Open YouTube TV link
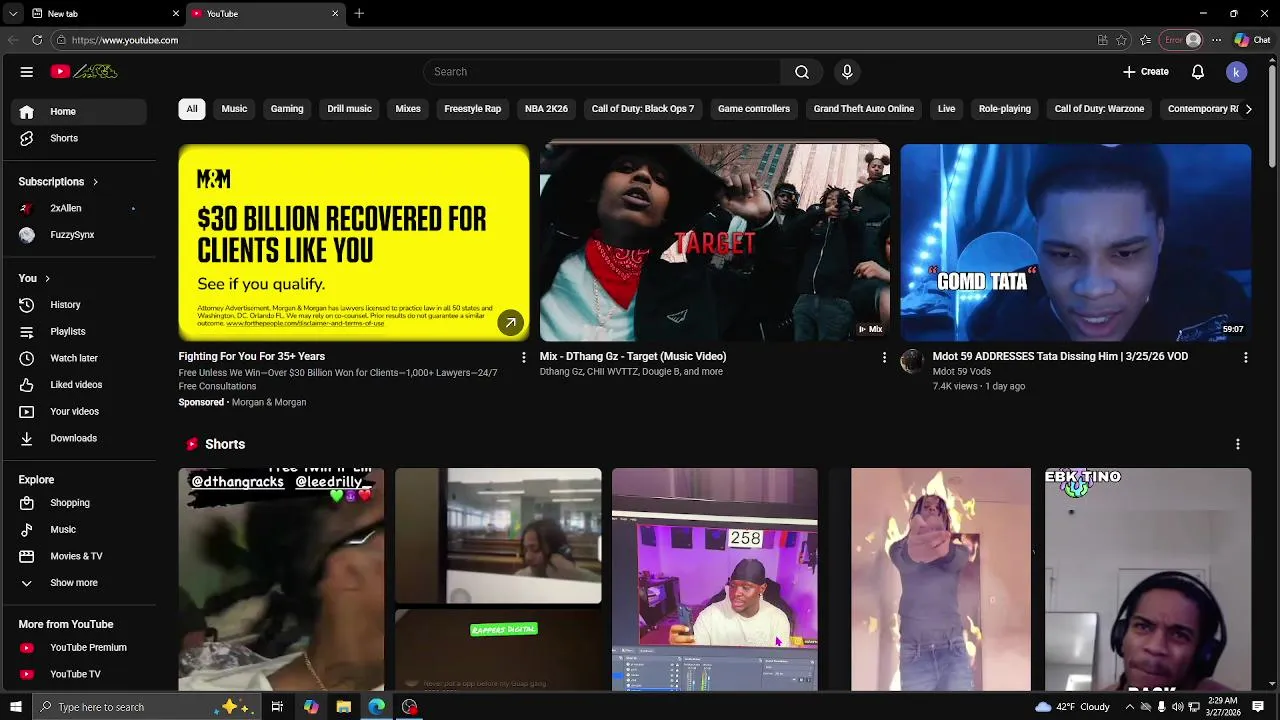The image size is (1280, 720). point(78,674)
